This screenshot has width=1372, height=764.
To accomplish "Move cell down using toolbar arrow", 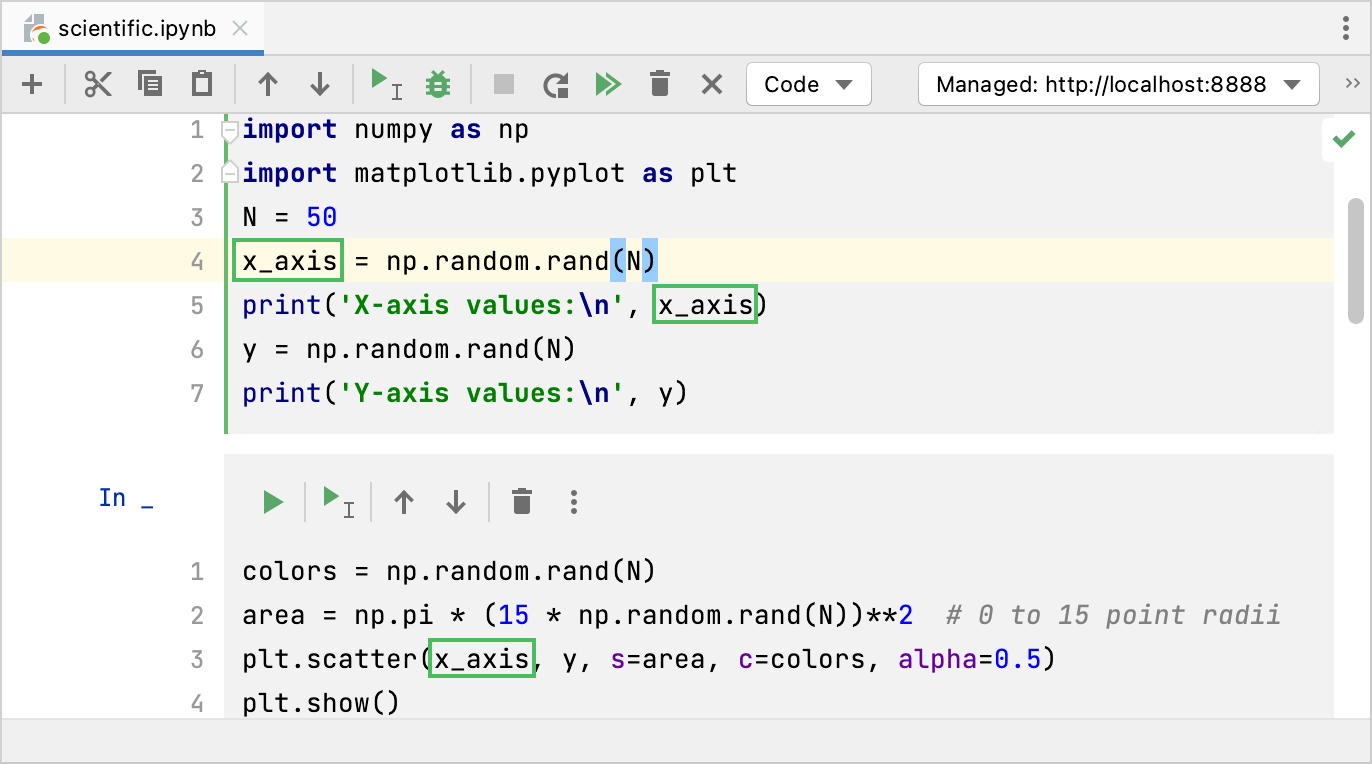I will [x=319, y=85].
